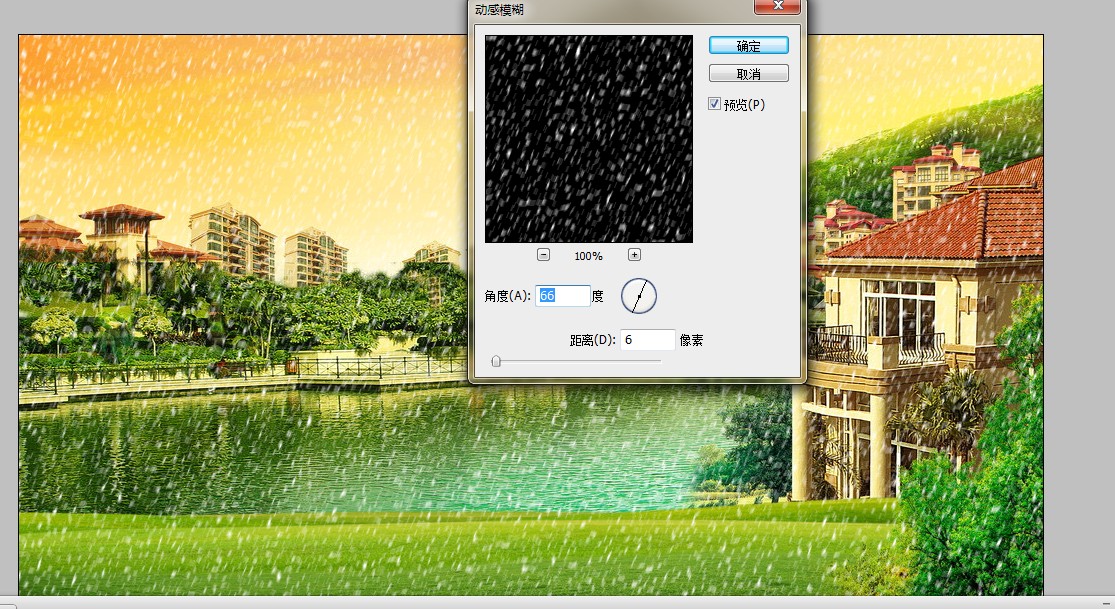This screenshot has height=609, width=1115.
Task: Focus the 距离(D) distance input field
Action: pos(647,340)
